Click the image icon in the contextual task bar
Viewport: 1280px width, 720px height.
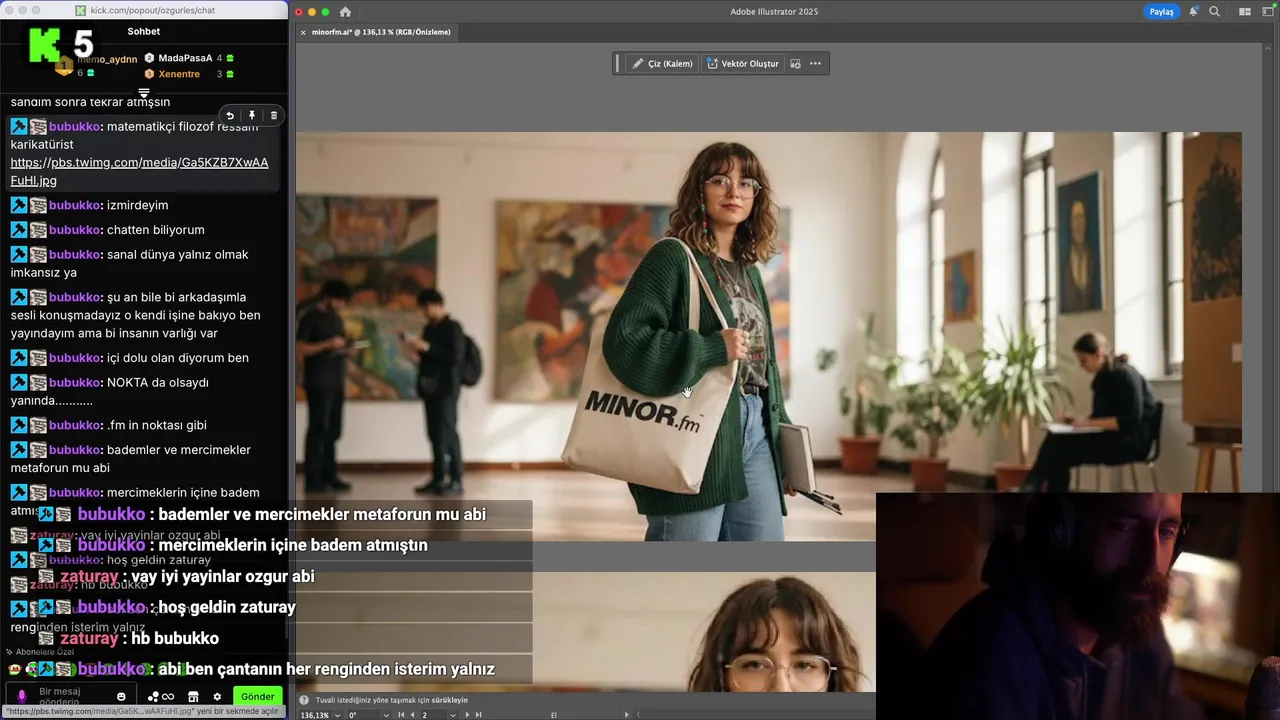pos(796,63)
